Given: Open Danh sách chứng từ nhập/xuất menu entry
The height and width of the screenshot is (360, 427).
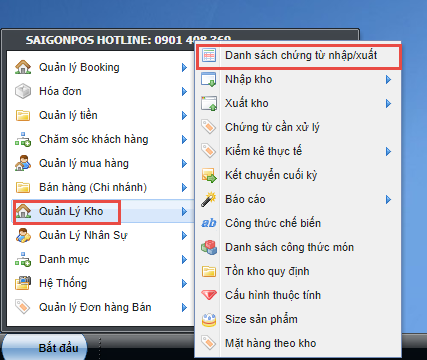Looking at the screenshot, I should [x=298, y=56].
